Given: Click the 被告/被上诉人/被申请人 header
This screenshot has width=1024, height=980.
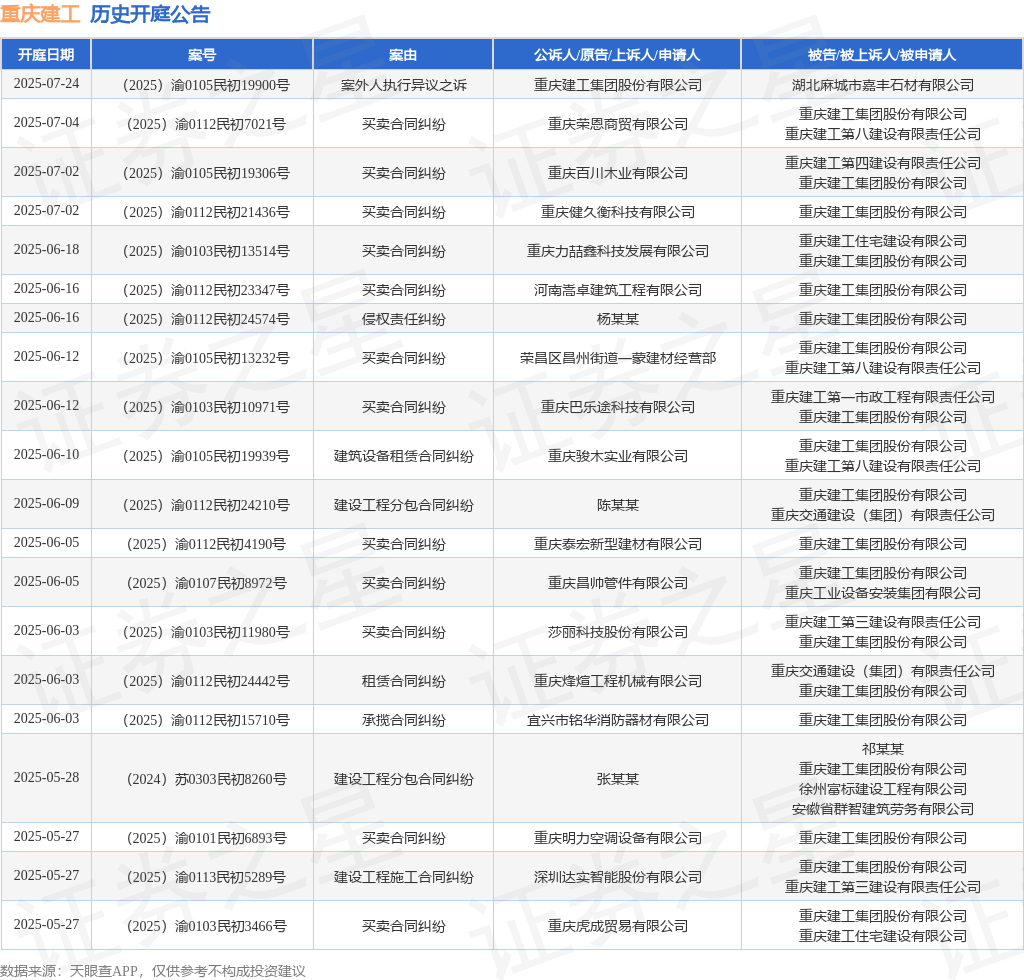Looking at the screenshot, I should pos(882,55).
